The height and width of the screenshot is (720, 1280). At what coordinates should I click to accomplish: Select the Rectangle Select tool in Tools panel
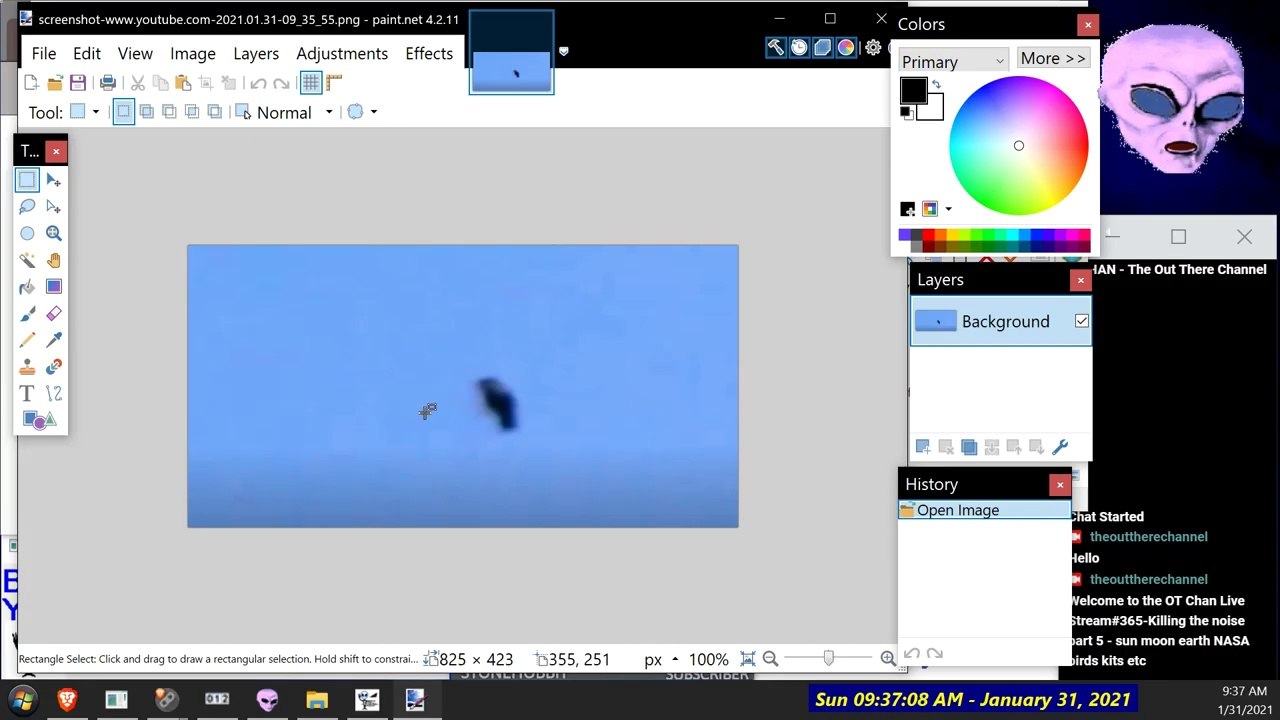pos(27,180)
